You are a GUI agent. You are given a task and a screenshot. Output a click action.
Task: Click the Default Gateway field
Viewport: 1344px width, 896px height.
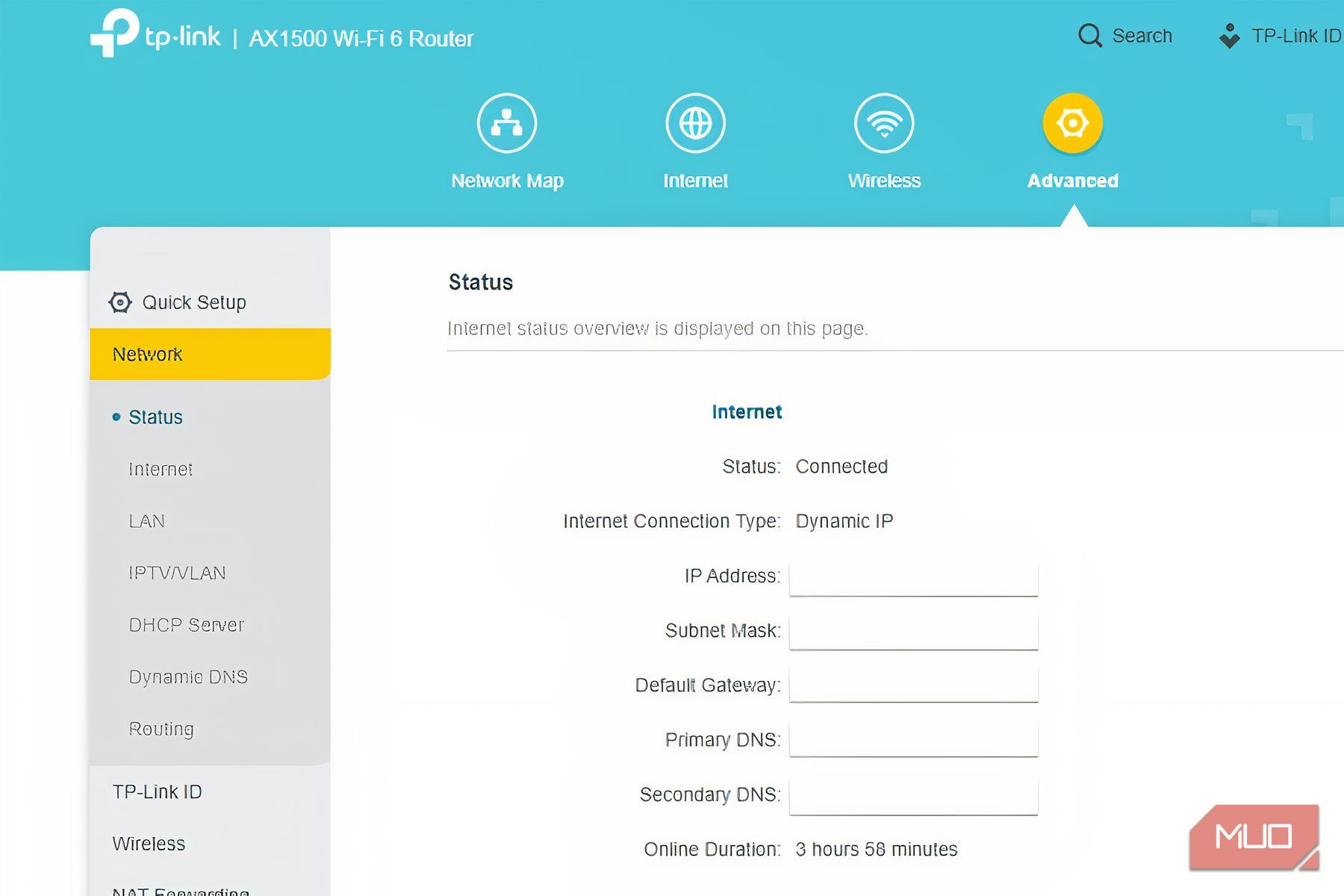tap(914, 685)
